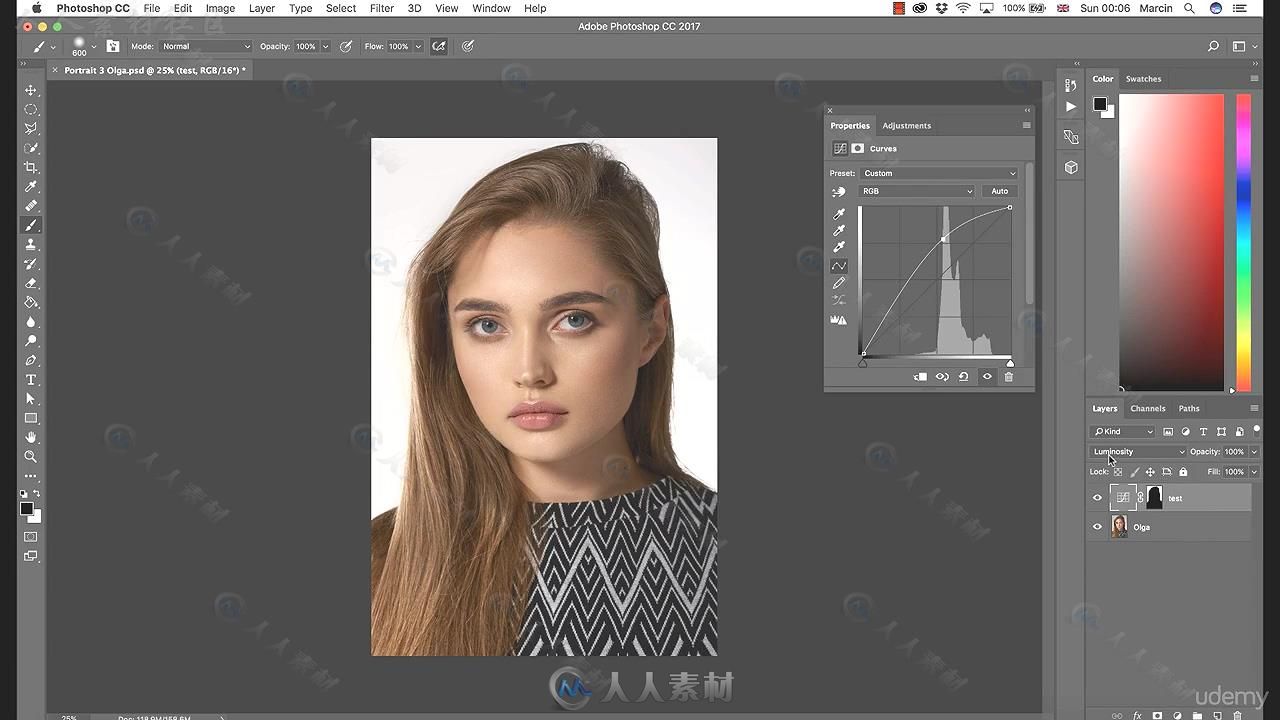Click the hue slider strip in Color panel
This screenshot has height=720, width=1280.
point(1244,242)
